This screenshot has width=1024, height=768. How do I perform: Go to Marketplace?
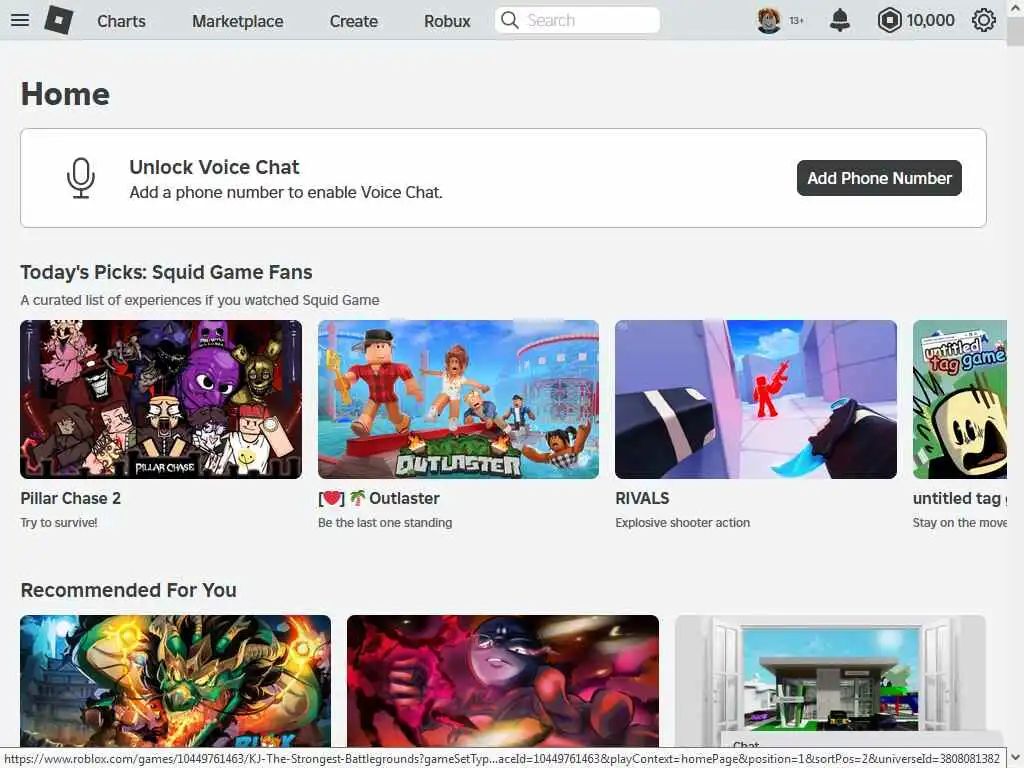click(238, 21)
